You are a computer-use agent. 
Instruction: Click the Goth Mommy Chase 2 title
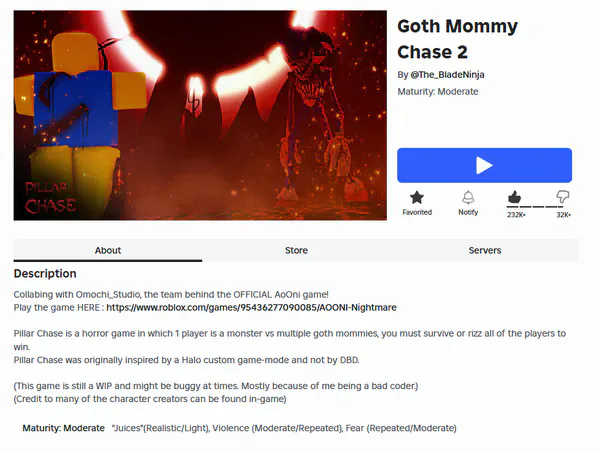[458, 39]
